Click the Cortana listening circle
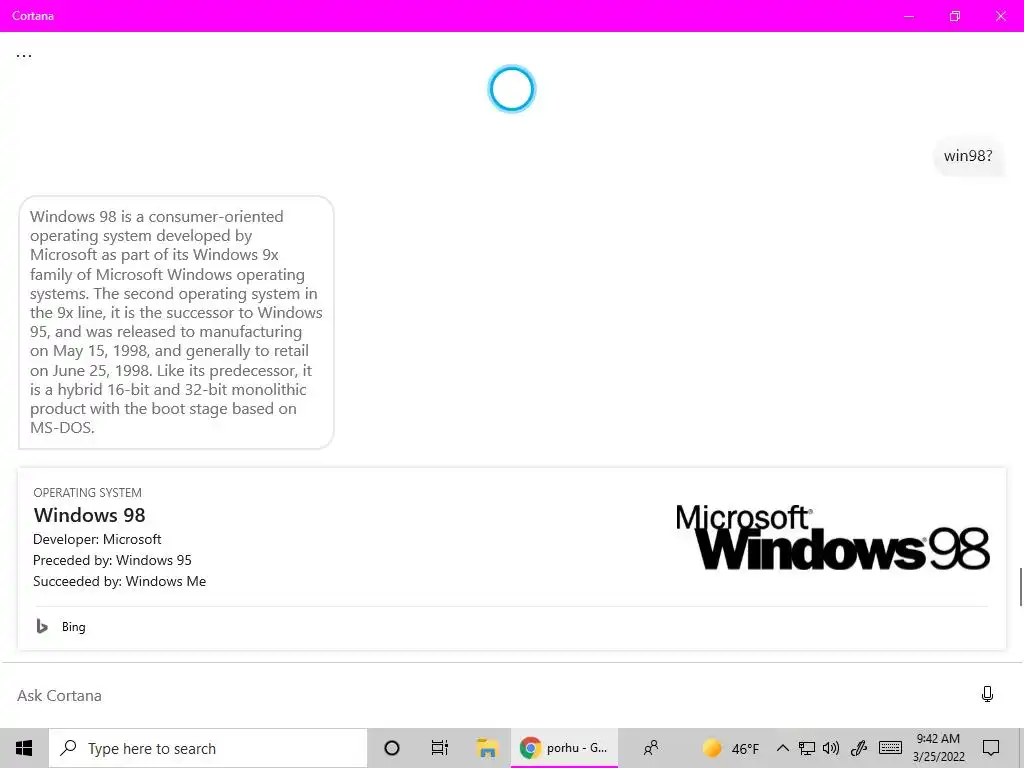Screen dimensions: 1024x768 (x=512, y=89)
